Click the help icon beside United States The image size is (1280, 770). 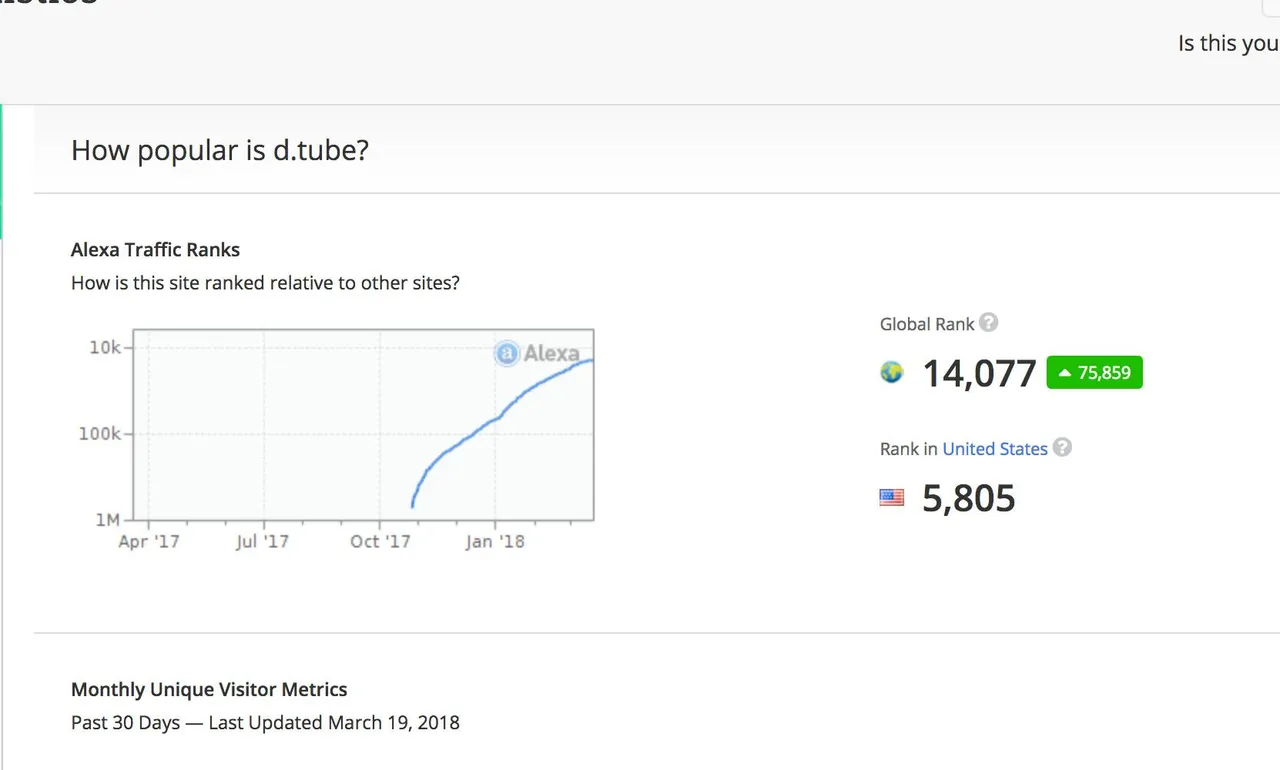(x=1062, y=447)
